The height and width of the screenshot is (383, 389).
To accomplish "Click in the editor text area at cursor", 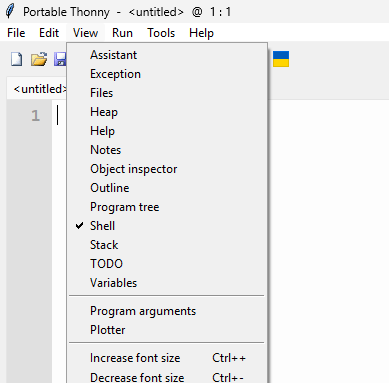I will tap(58, 115).
